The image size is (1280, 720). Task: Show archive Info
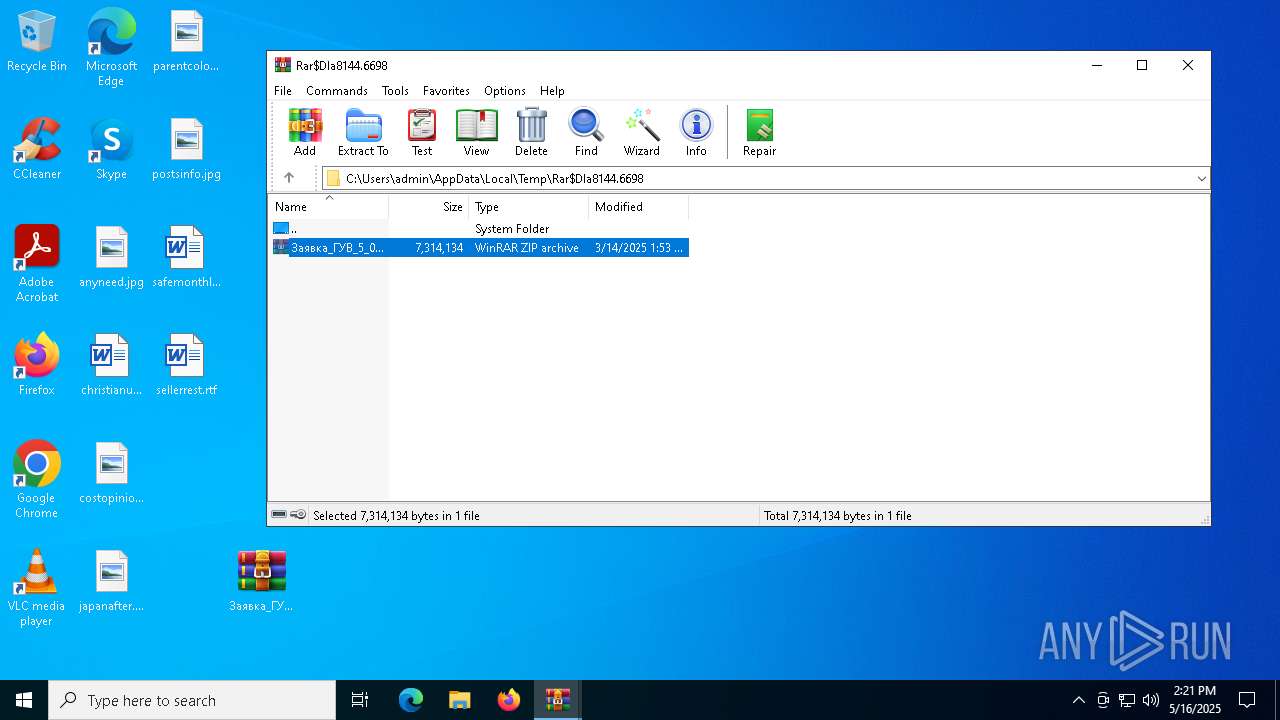696,132
